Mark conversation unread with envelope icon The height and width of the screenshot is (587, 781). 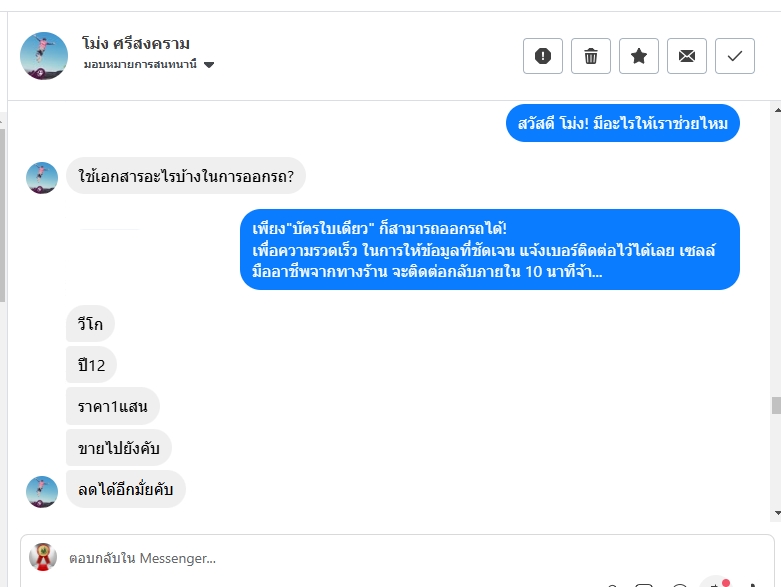(687, 56)
